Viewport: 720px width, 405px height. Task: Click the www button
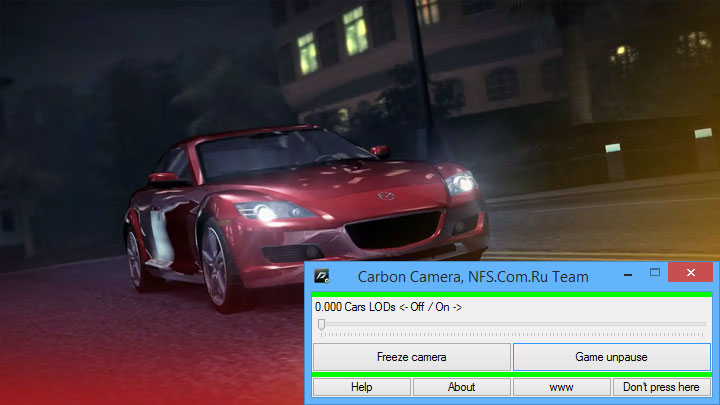561,387
